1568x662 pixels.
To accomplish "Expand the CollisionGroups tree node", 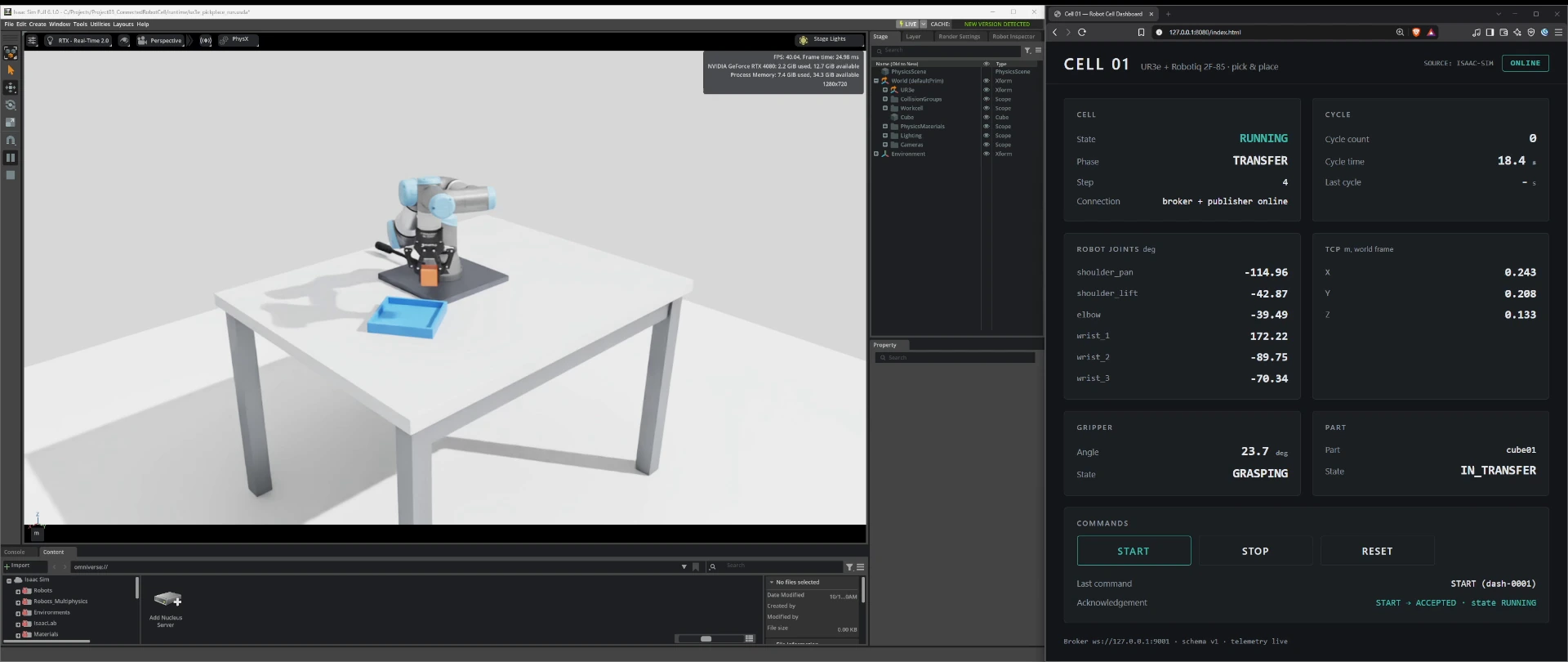I will click(x=885, y=99).
